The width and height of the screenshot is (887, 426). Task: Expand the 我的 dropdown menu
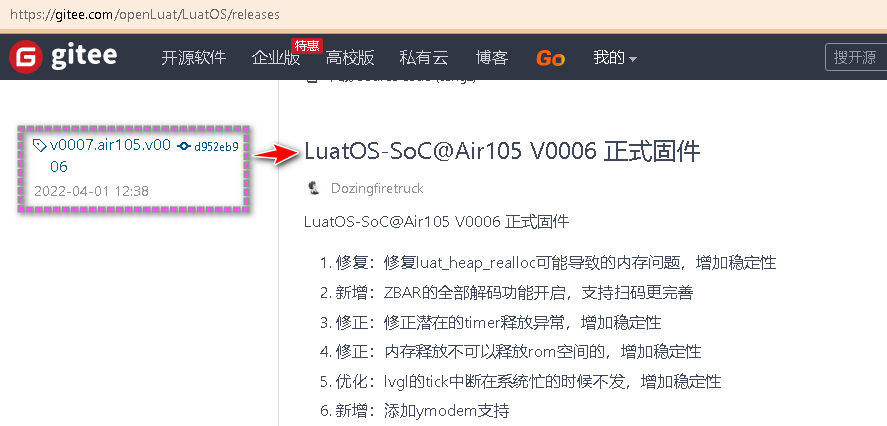click(x=615, y=58)
